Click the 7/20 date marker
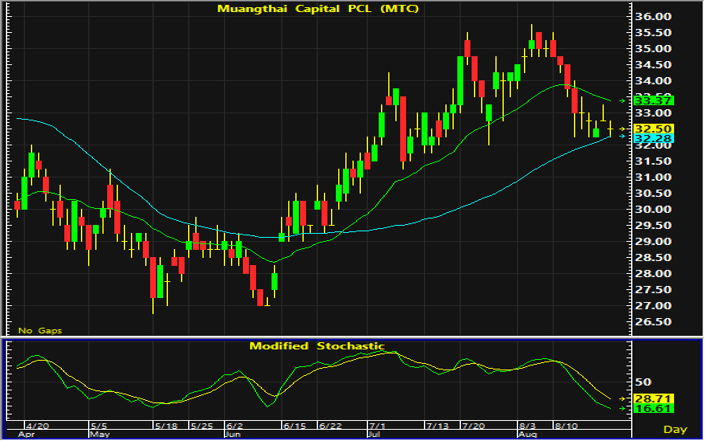This screenshot has width=705, height=441. (474, 426)
